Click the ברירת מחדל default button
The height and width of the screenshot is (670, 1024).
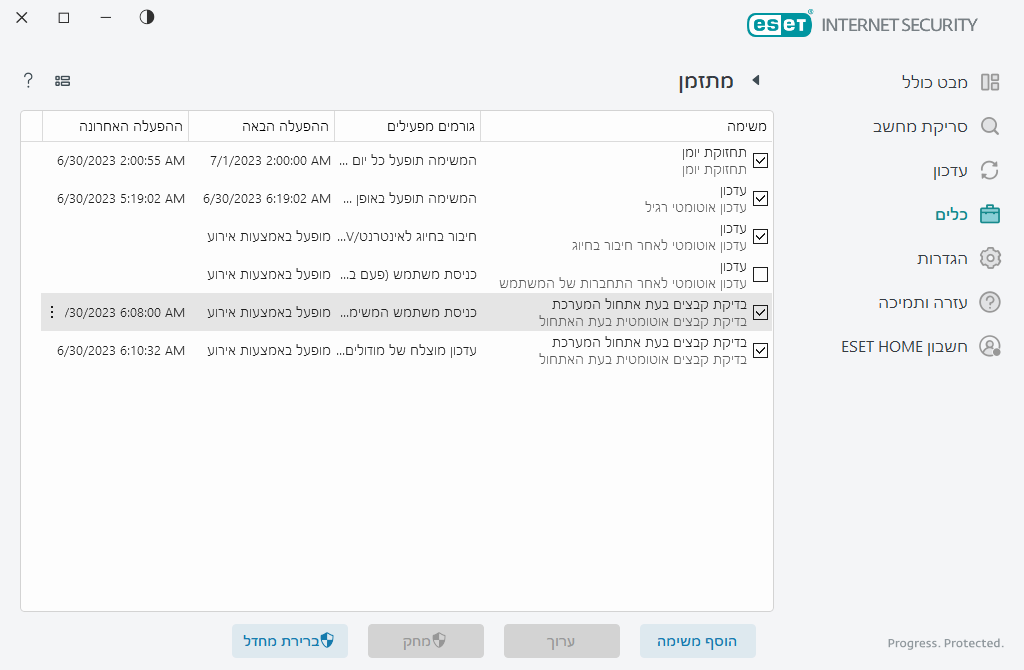click(x=290, y=641)
